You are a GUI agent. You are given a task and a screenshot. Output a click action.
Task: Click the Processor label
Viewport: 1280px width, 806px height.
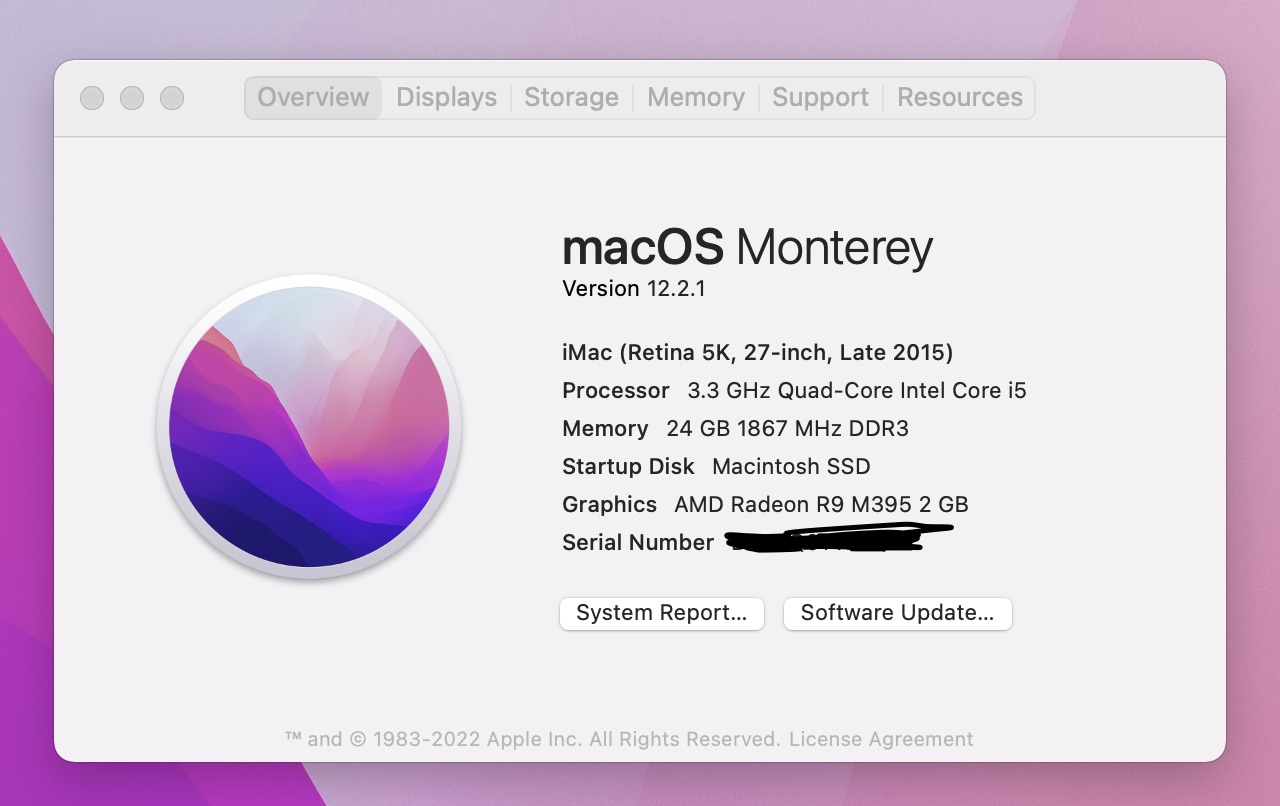click(x=616, y=390)
